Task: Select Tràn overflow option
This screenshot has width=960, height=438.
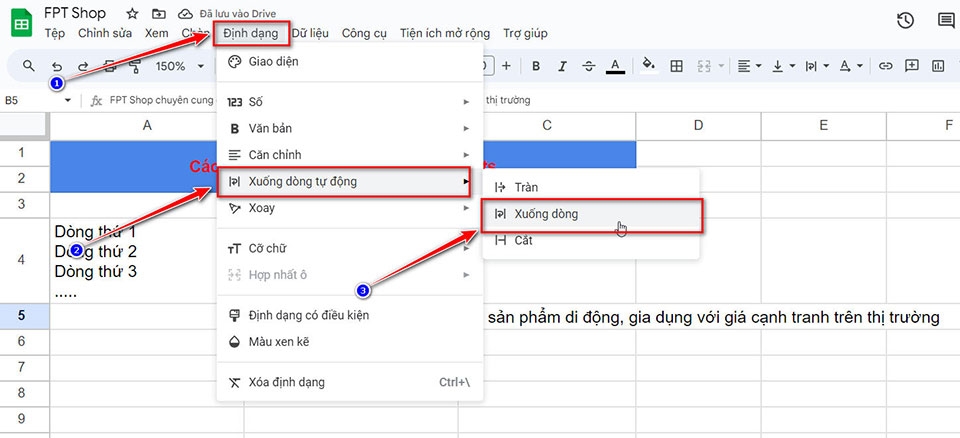Action: pyautogui.click(x=590, y=187)
